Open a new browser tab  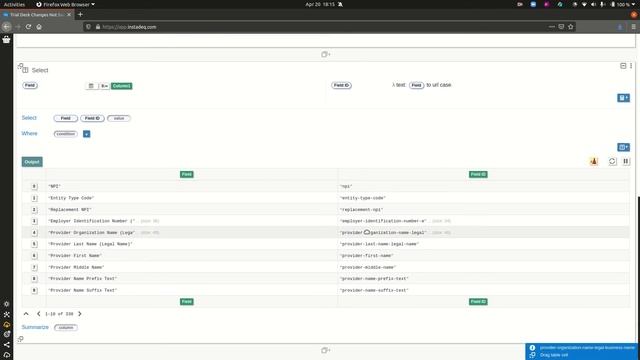point(80,15)
